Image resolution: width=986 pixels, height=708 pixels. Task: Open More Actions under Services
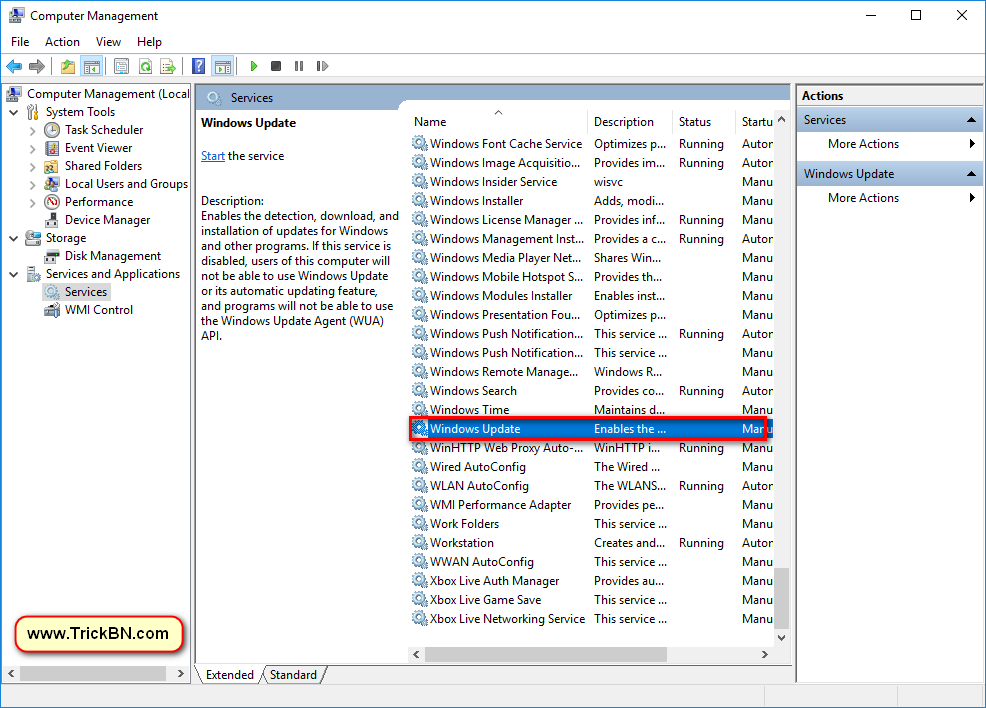click(x=863, y=144)
